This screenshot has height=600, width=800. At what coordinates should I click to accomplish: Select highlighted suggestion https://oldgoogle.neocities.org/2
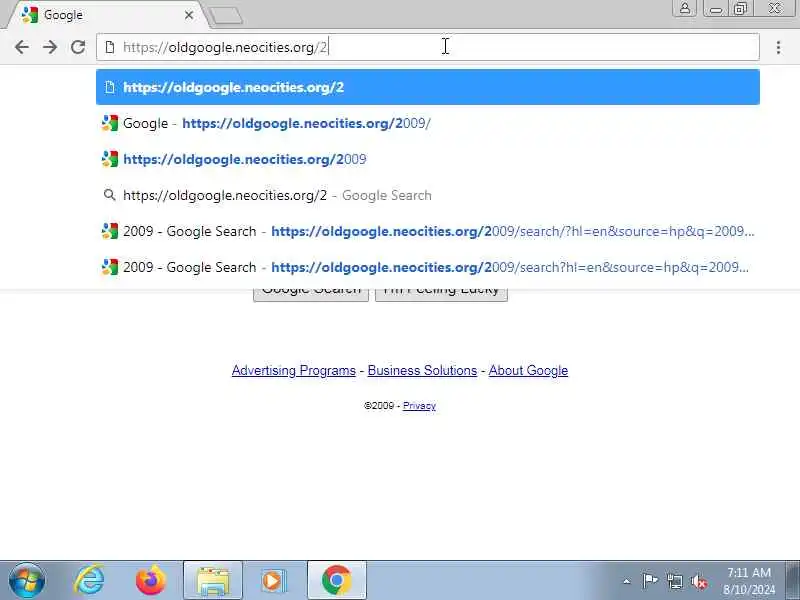(428, 87)
